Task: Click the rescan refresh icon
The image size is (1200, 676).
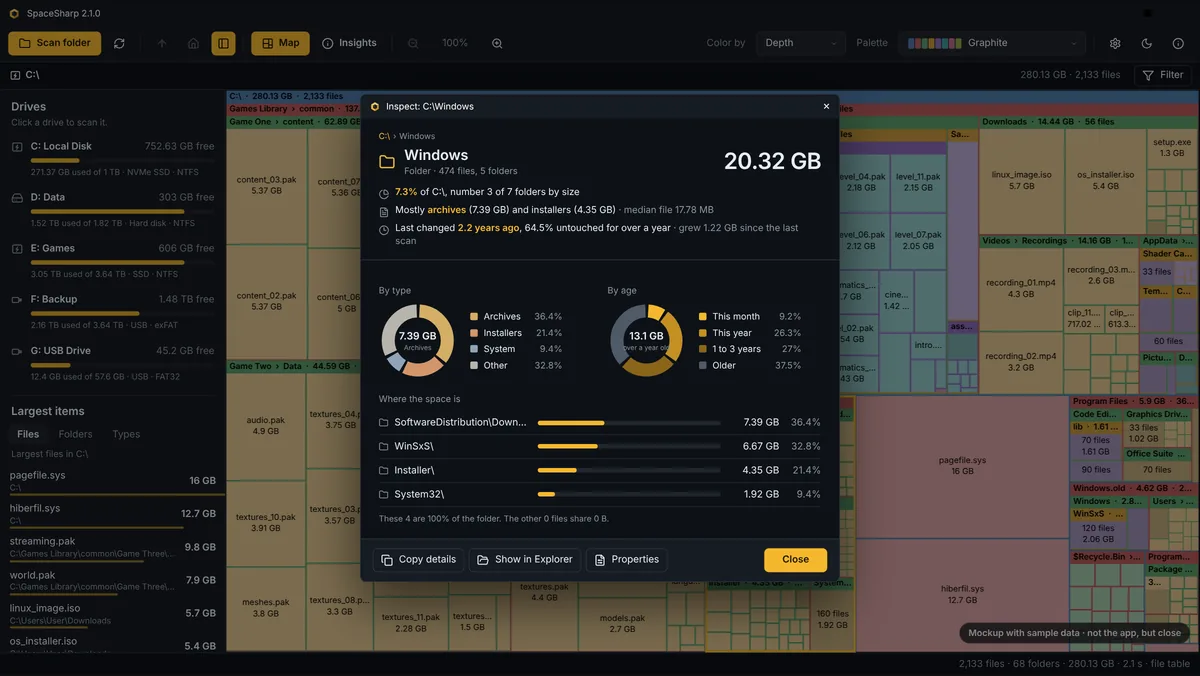Action: point(120,43)
